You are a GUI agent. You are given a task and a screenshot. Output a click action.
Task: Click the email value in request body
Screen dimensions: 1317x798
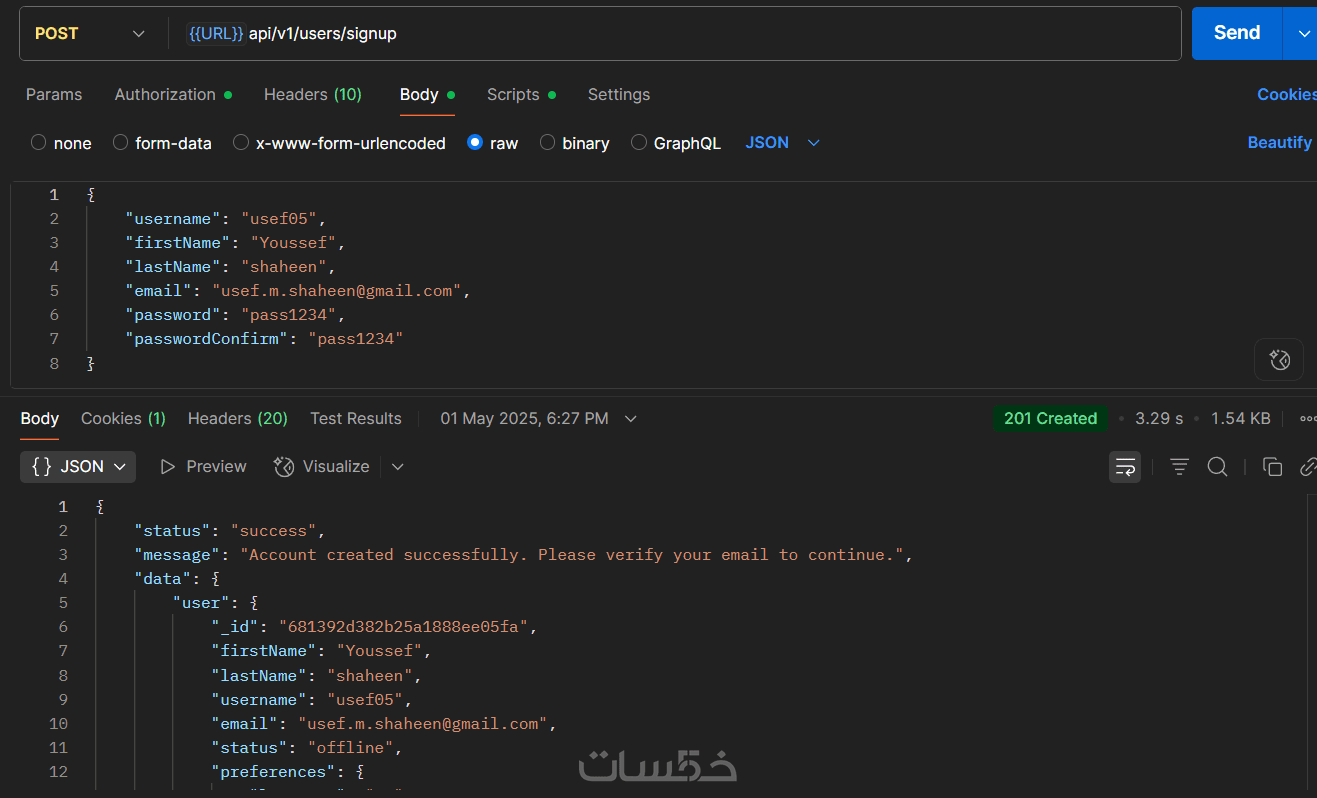[335, 291]
